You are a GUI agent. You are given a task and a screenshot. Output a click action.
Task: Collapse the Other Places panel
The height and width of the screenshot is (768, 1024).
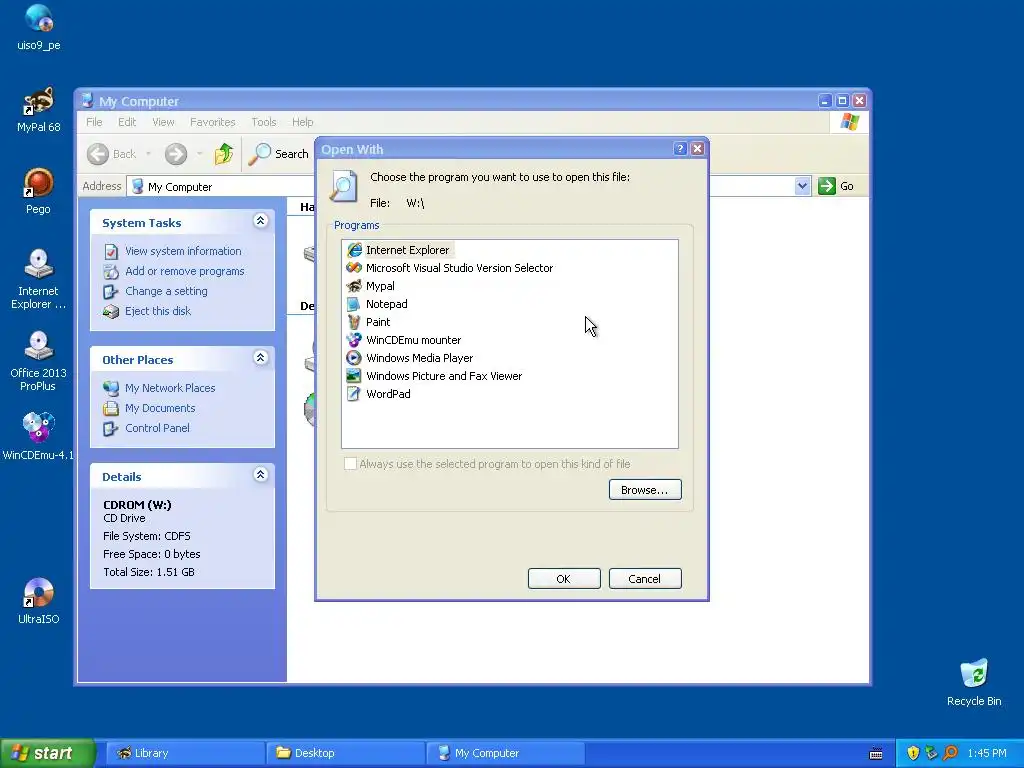[x=261, y=358]
